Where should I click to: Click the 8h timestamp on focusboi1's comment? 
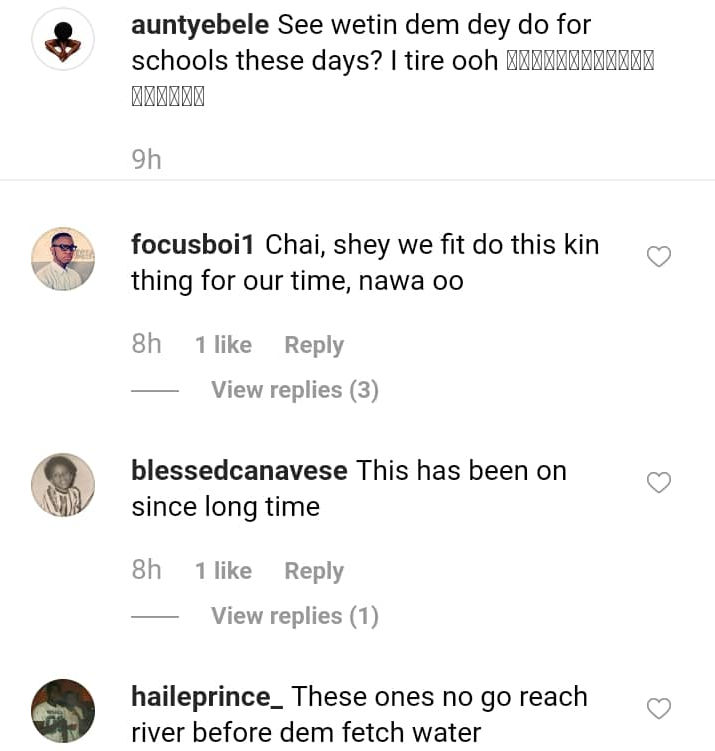click(x=146, y=345)
